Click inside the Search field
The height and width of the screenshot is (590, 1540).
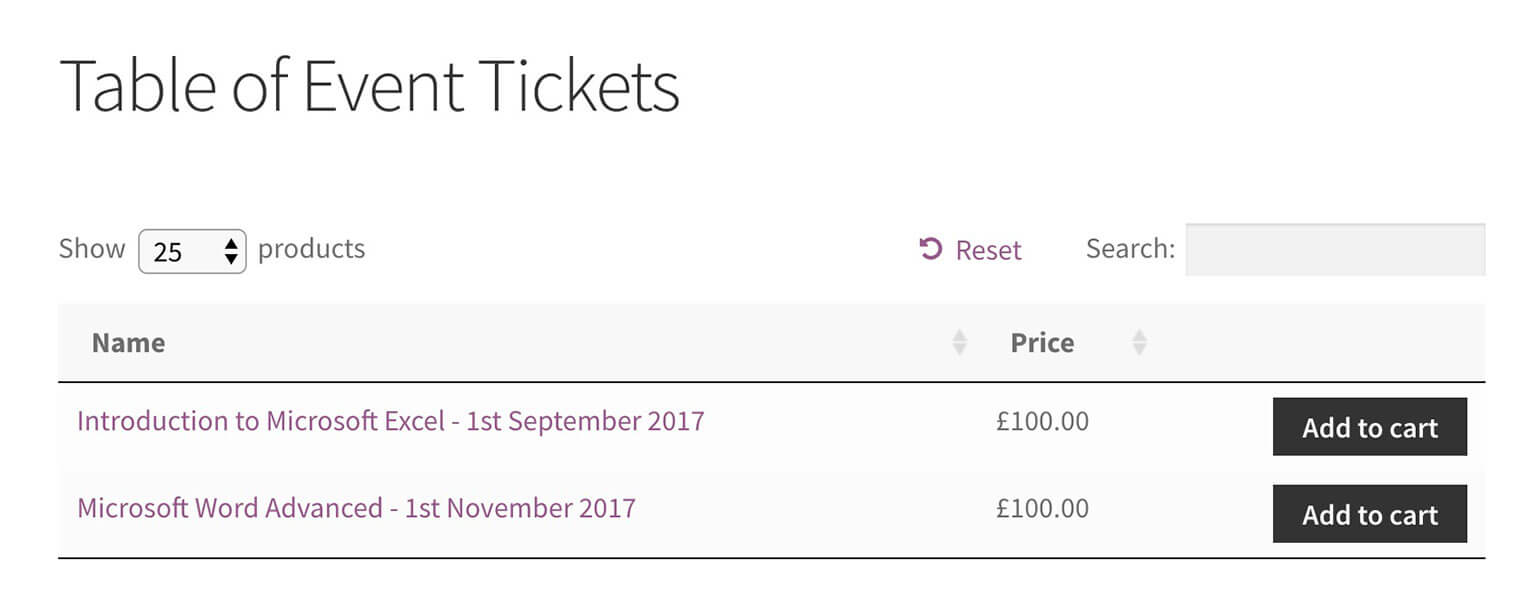click(x=1334, y=249)
